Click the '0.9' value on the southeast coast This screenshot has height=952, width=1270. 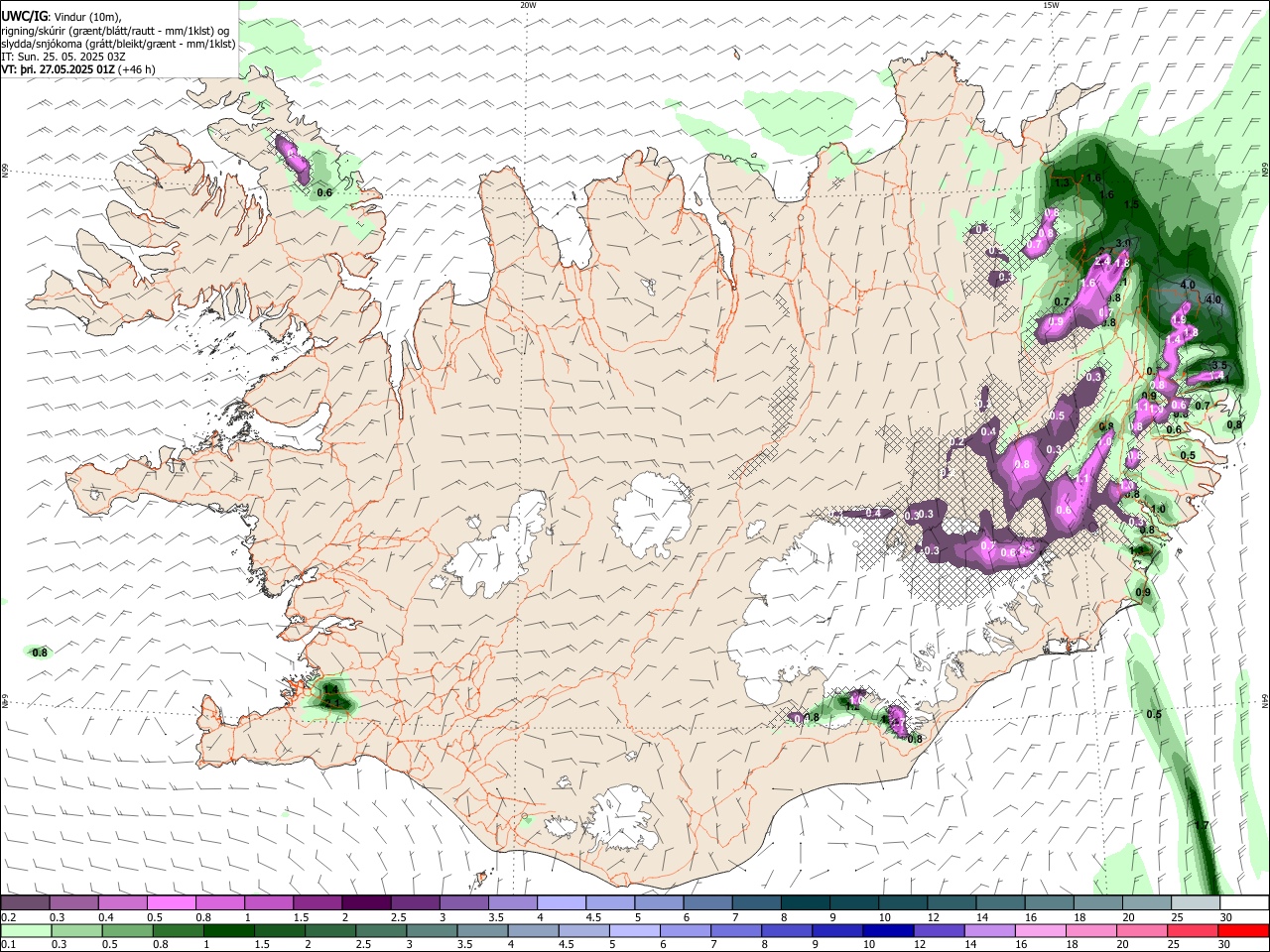[1143, 593]
